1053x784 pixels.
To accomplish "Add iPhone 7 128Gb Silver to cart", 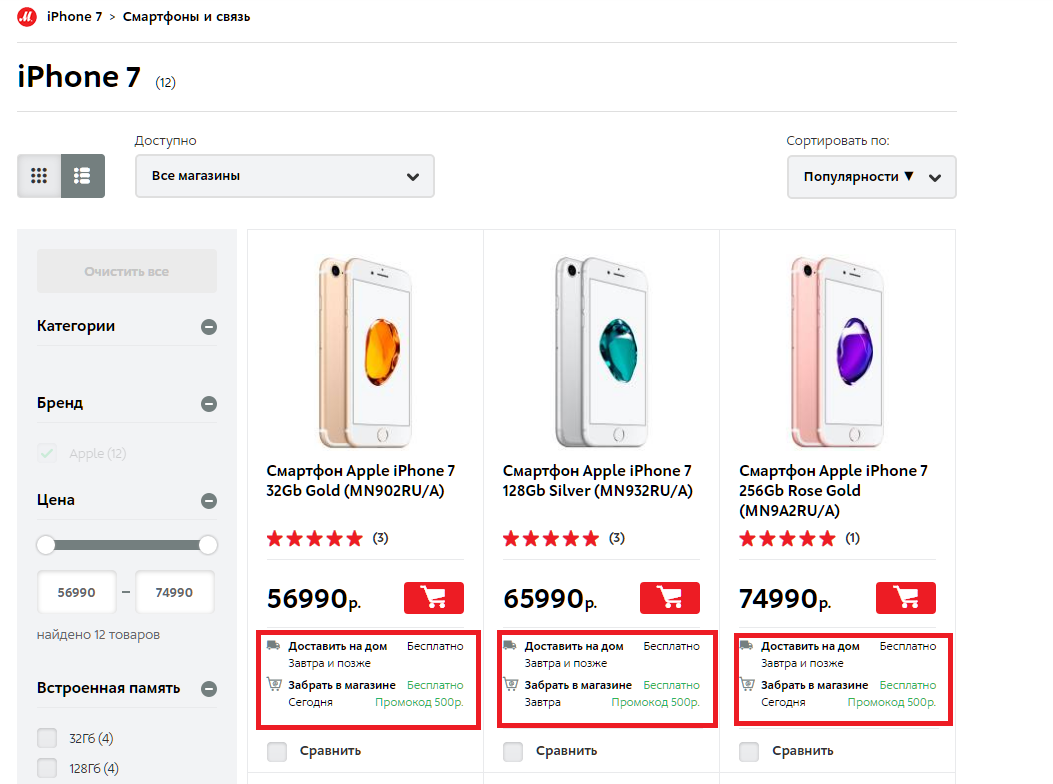I will pos(670,597).
